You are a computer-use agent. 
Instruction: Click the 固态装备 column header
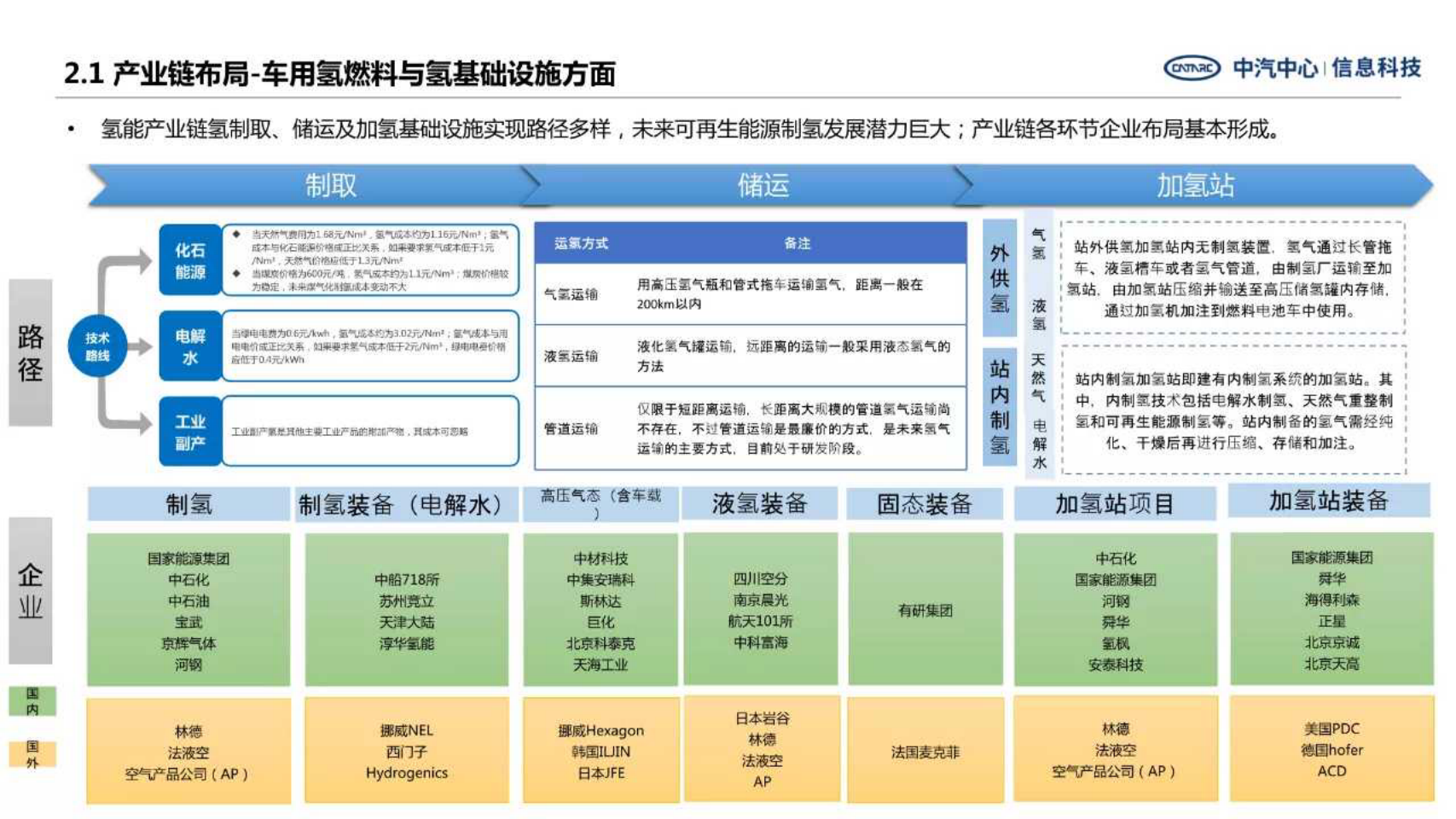[x=925, y=504]
